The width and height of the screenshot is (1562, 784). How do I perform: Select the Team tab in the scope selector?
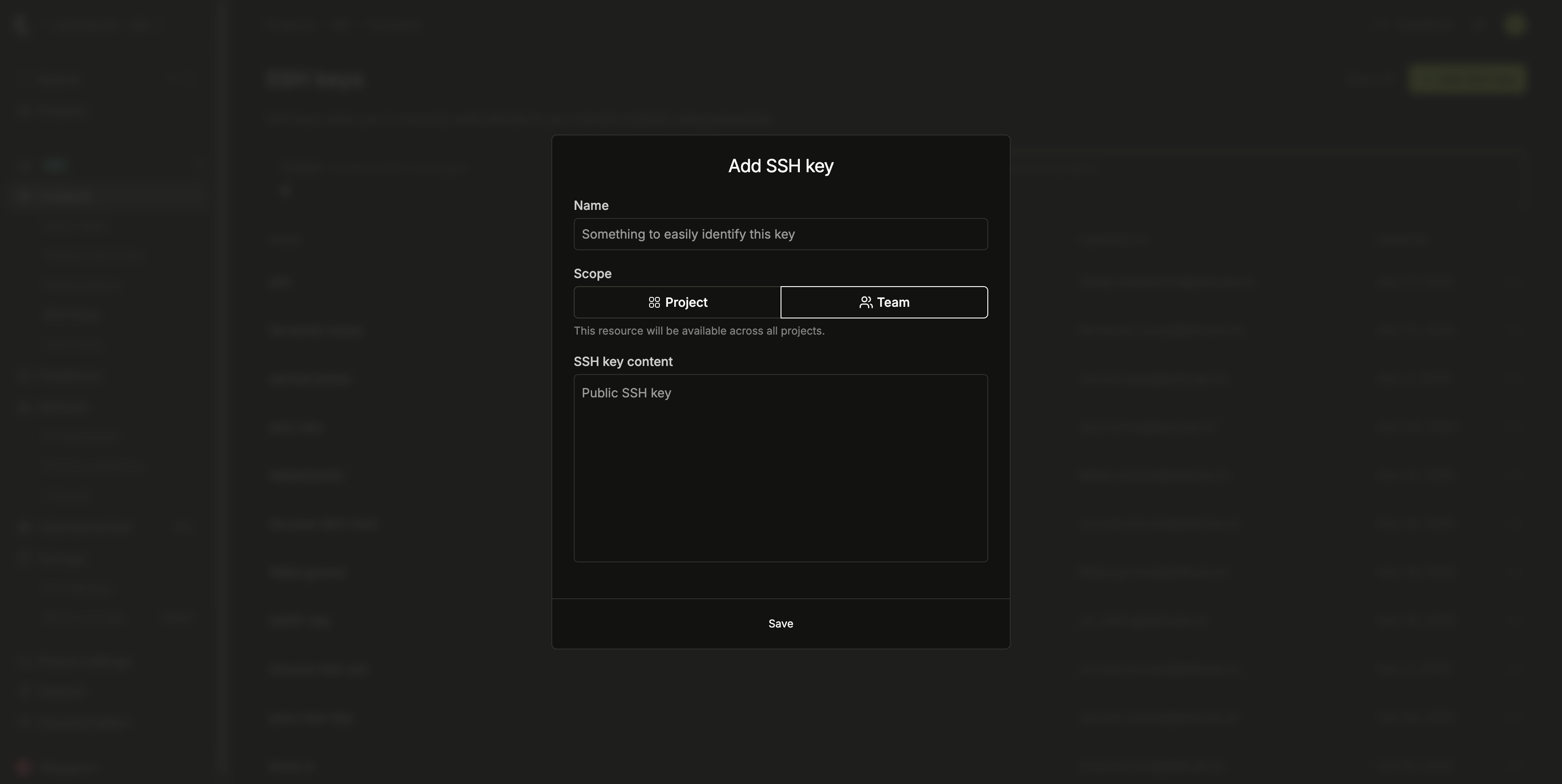(x=883, y=302)
